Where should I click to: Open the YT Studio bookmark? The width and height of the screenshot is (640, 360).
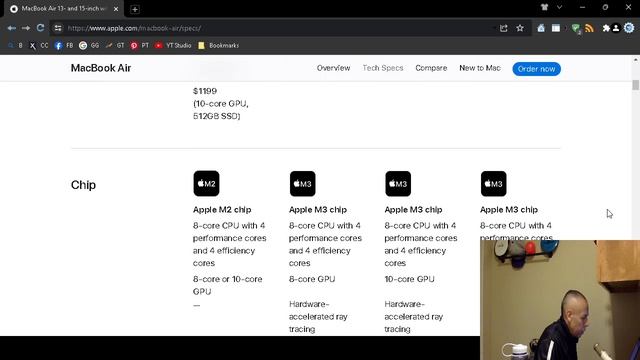(x=173, y=45)
